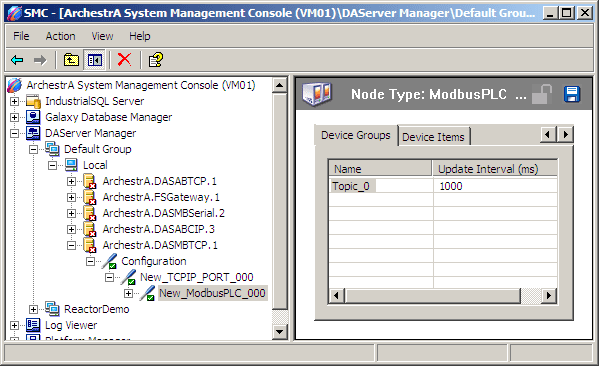Click the tab strip left scroll arrow
599x366 pixels.
click(548, 134)
